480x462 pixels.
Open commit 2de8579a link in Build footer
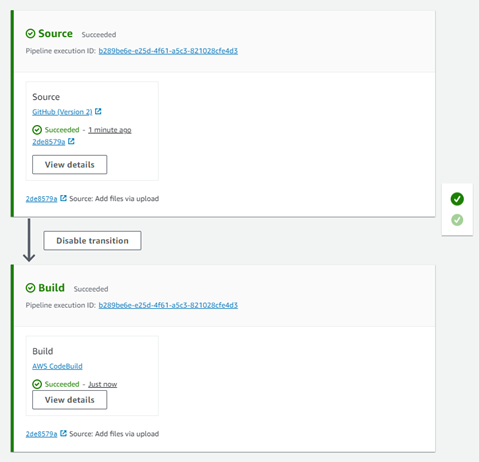41,434
